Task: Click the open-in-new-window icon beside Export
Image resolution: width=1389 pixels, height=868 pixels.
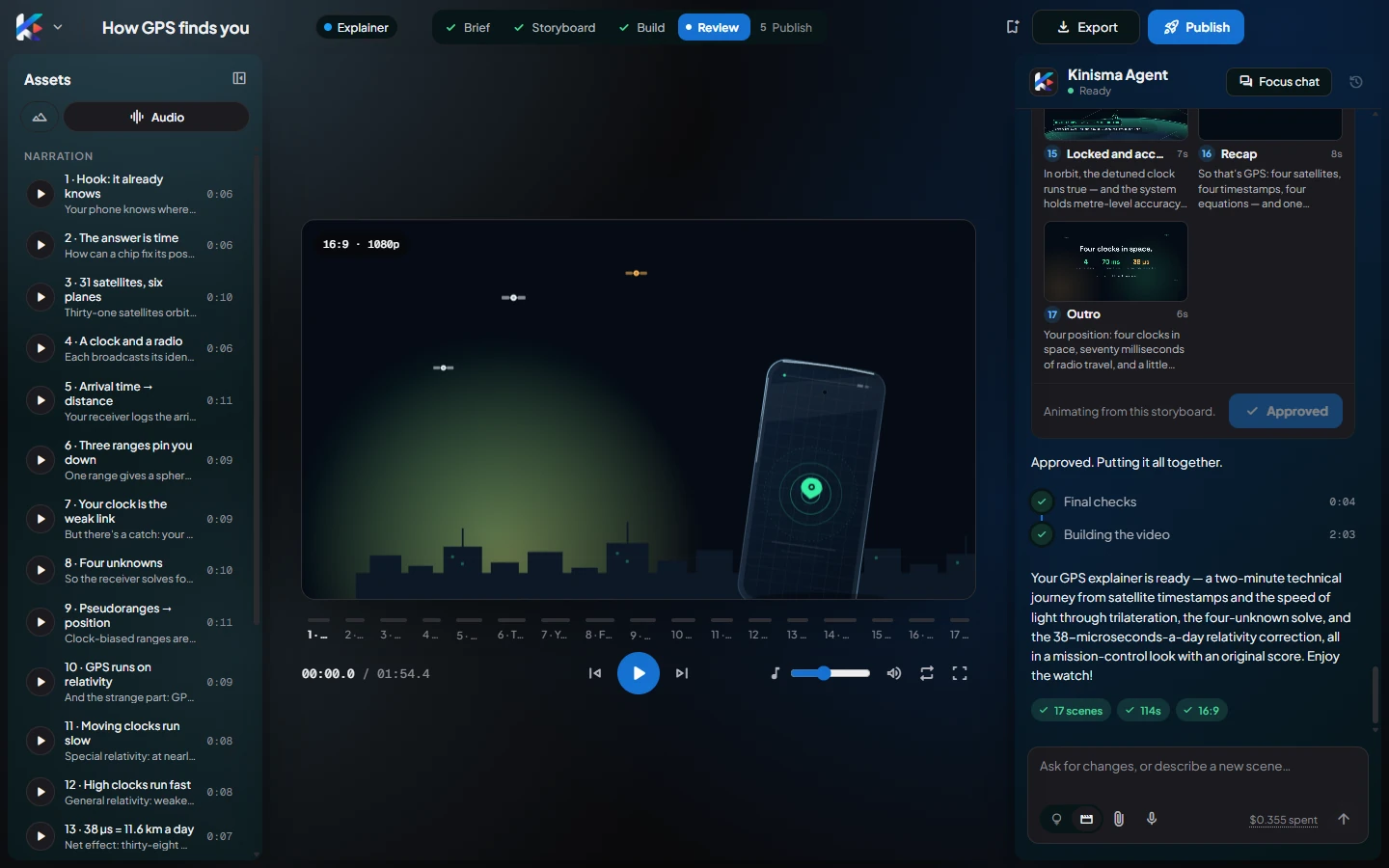Action: [1012, 27]
